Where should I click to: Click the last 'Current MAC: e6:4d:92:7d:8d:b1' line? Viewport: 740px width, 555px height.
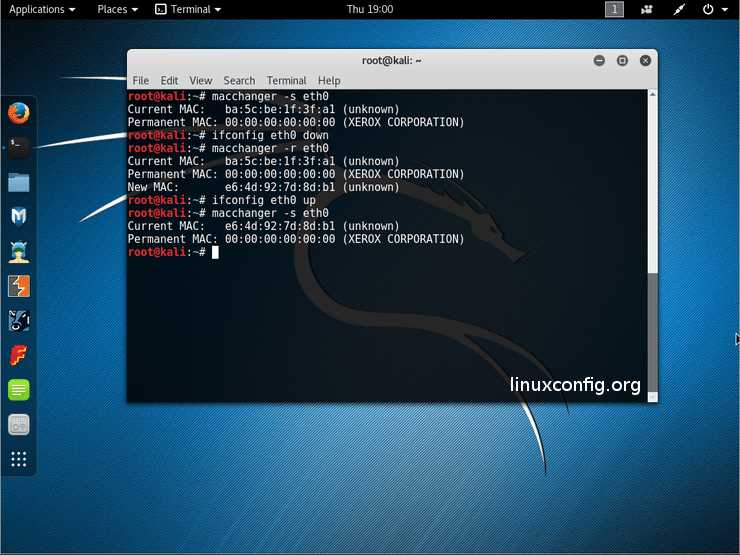[263, 226]
